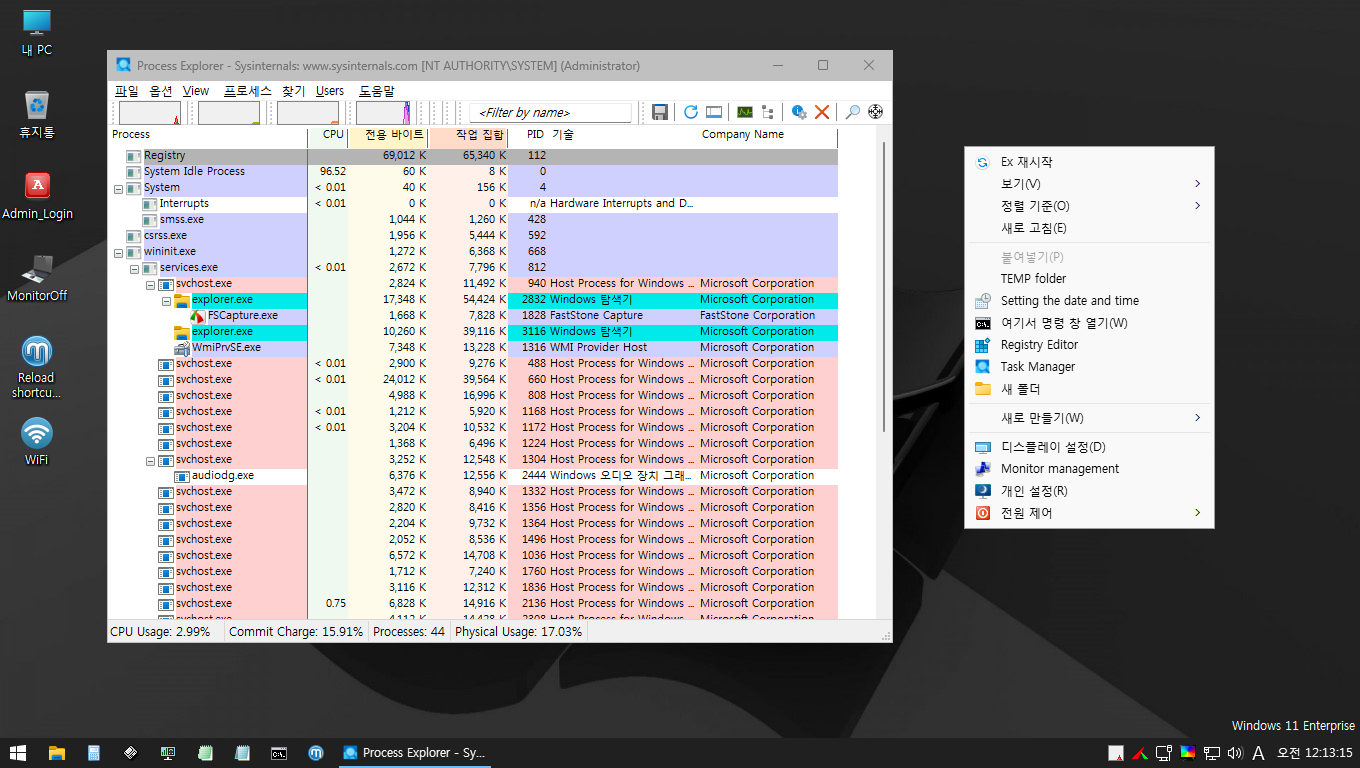The width and height of the screenshot is (1360, 768).
Task: Click the CPU usage mini graph in toolbar
Action: pyautogui.click(x=150, y=113)
